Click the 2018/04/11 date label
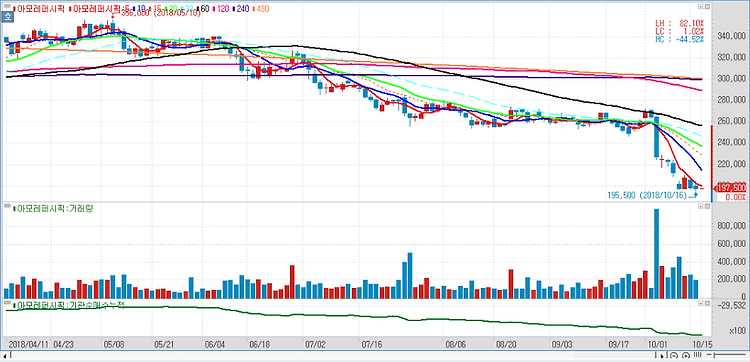 [x=28, y=344]
